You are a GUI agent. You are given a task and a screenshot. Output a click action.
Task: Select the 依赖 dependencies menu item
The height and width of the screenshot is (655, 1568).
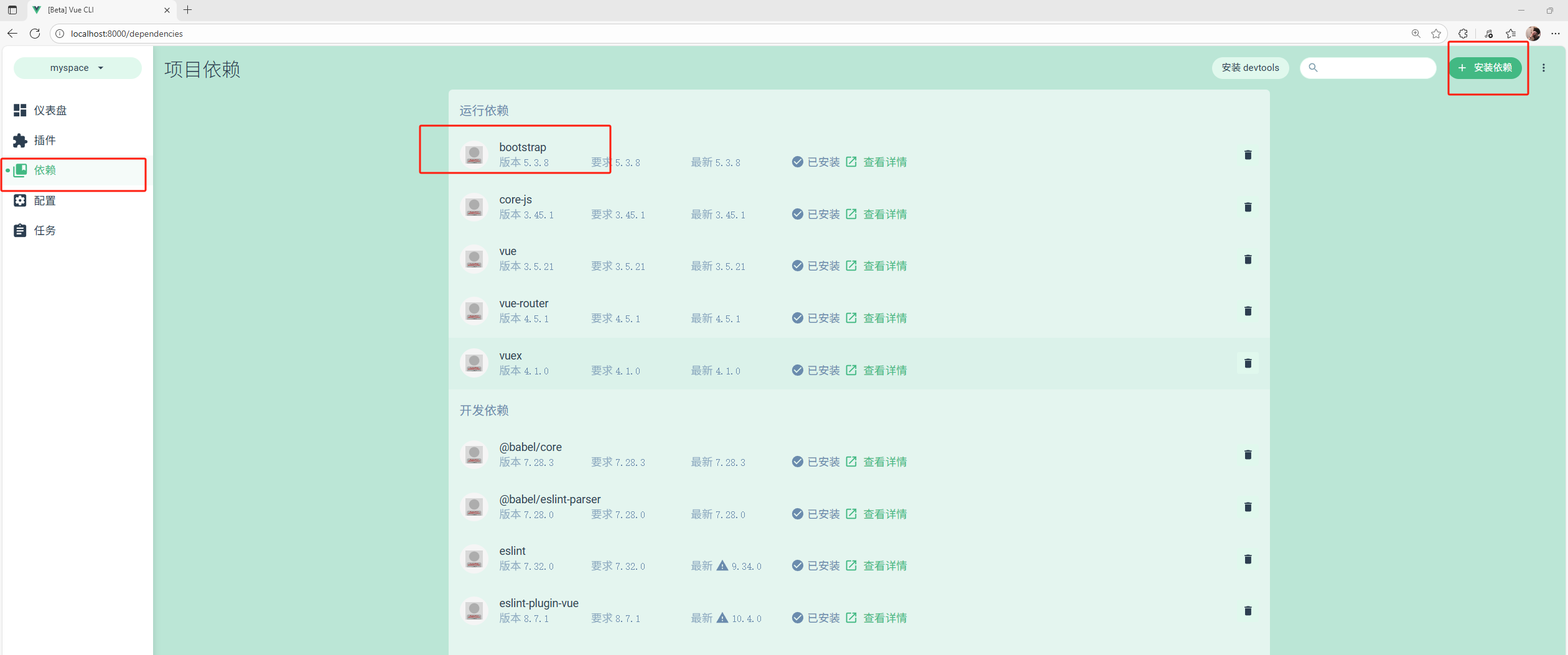pos(77,170)
